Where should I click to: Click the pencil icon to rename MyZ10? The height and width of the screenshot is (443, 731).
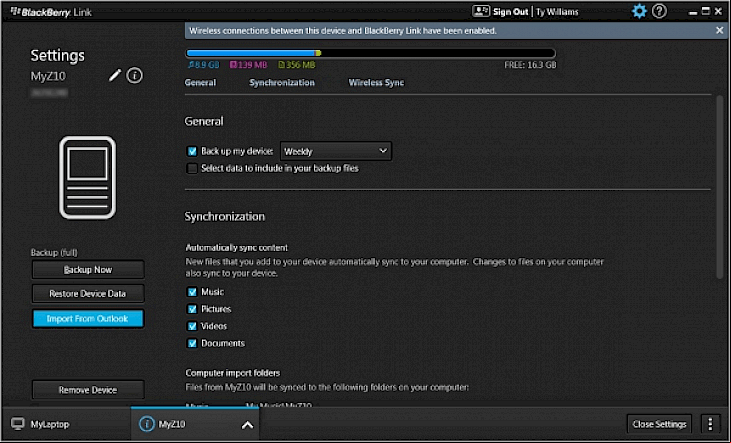(x=115, y=75)
